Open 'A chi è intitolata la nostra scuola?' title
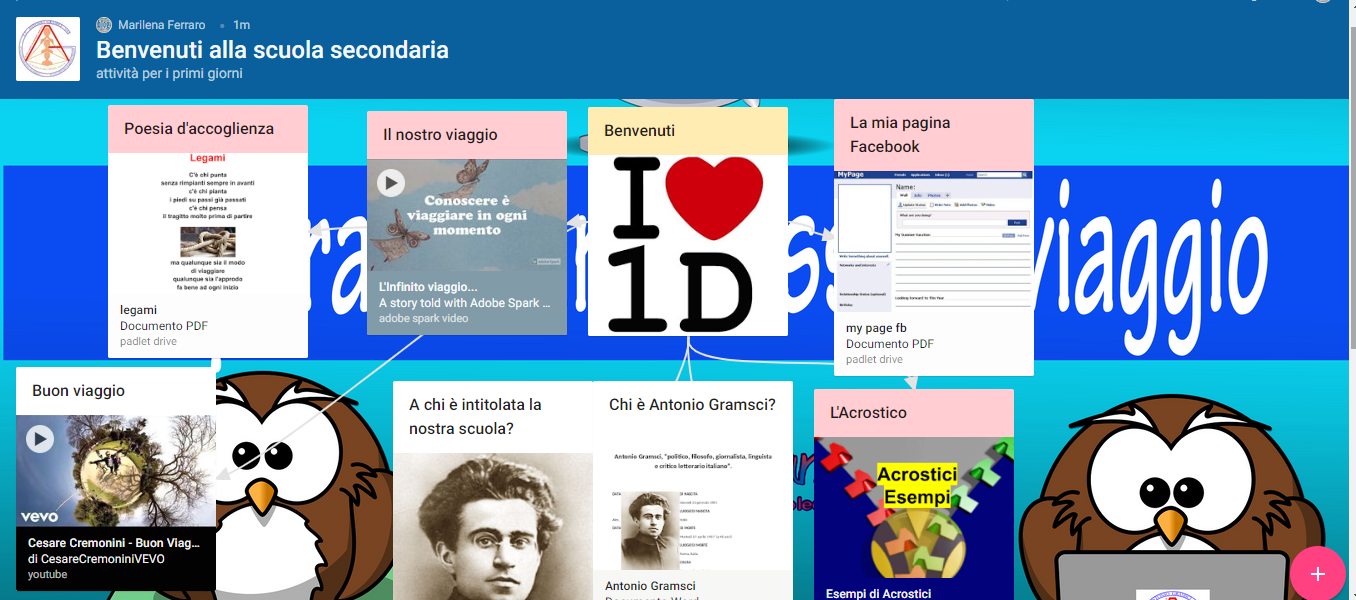1356x600 pixels. [475, 416]
